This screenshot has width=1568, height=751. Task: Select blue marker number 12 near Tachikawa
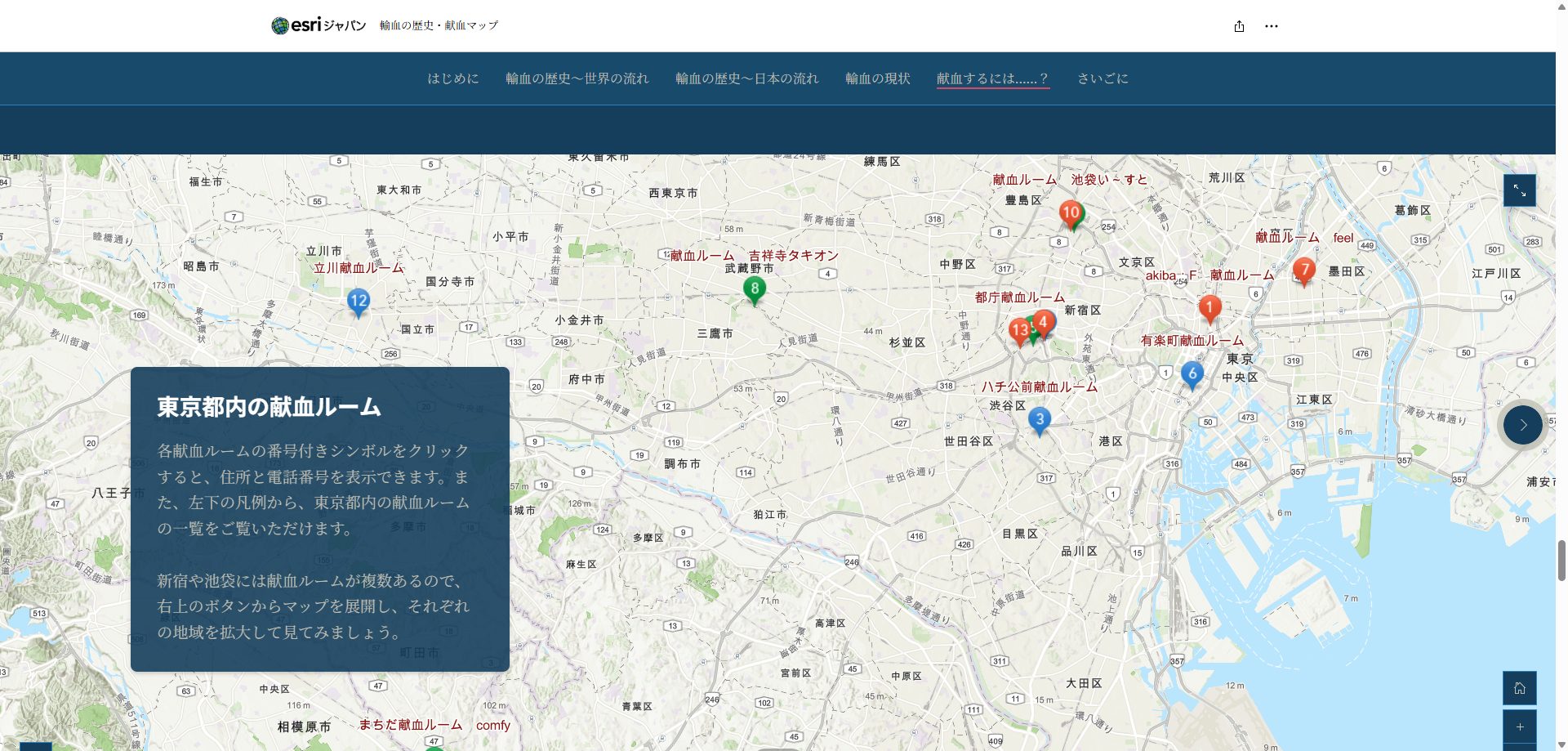pyautogui.click(x=358, y=302)
